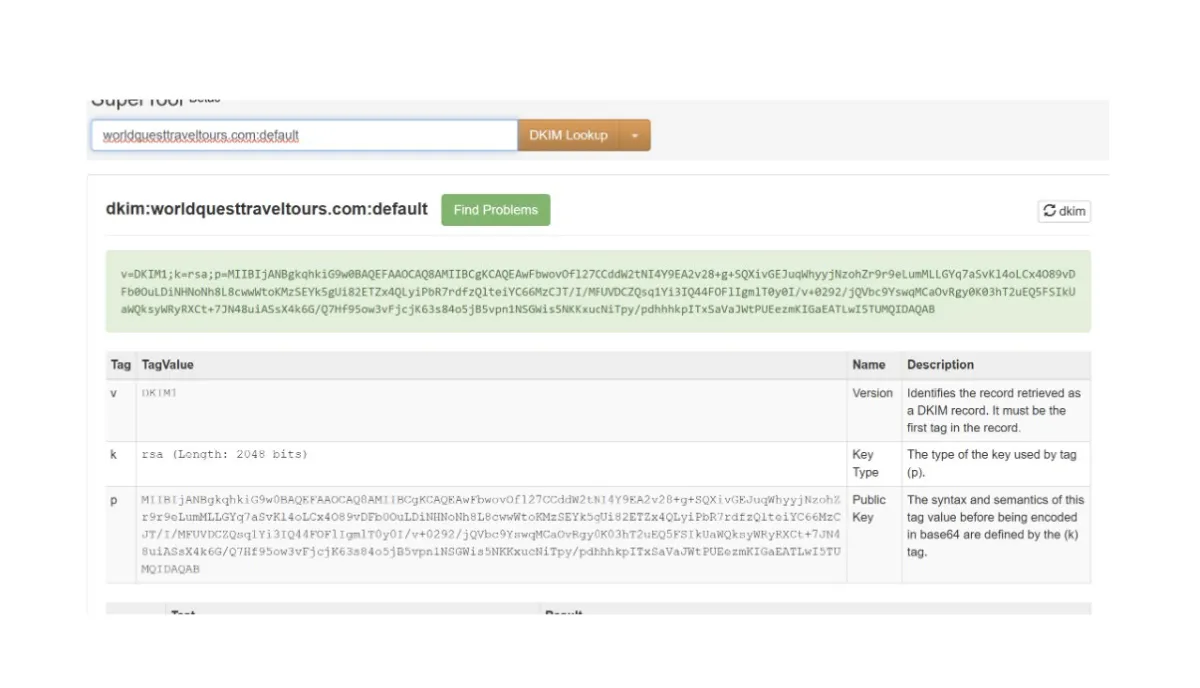Click the green Find Problems button
The image size is (1200, 688).
(496, 210)
